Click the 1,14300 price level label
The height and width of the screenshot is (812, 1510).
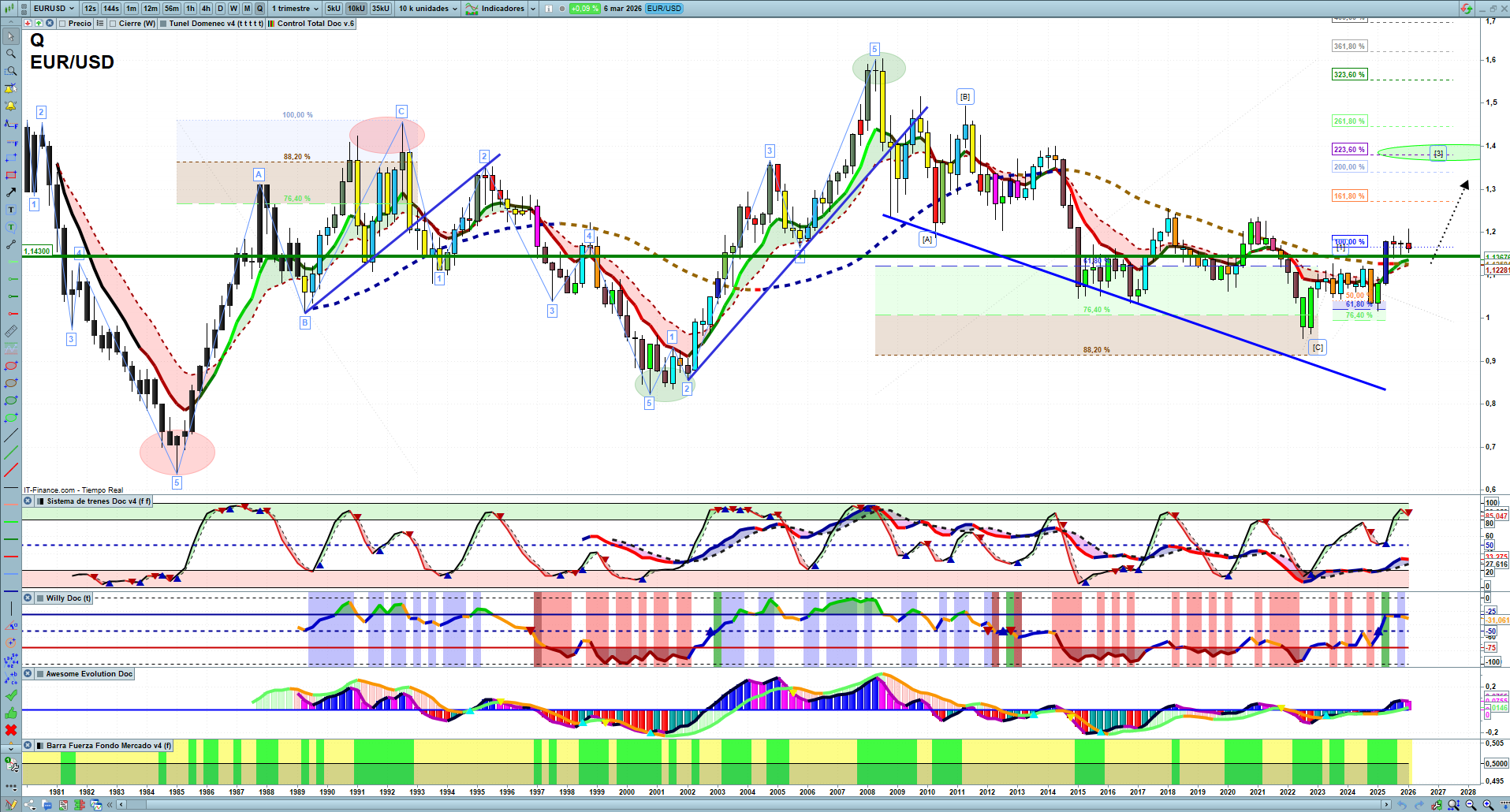[x=37, y=251]
